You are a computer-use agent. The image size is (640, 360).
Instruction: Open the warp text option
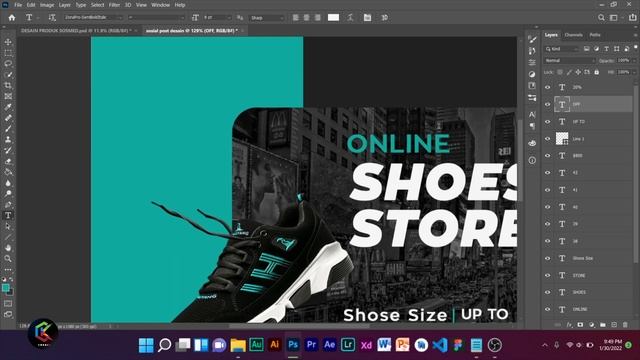(x=350, y=18)
